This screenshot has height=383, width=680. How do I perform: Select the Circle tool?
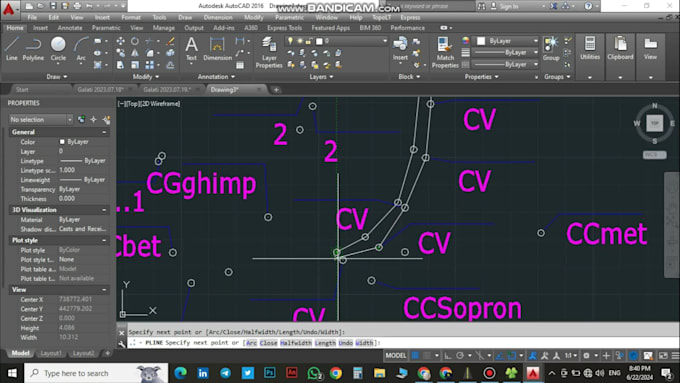pos(58,48)
